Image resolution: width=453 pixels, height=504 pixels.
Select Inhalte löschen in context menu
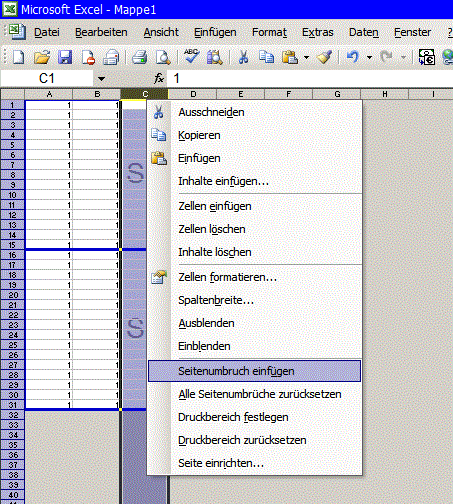(255, 252)
